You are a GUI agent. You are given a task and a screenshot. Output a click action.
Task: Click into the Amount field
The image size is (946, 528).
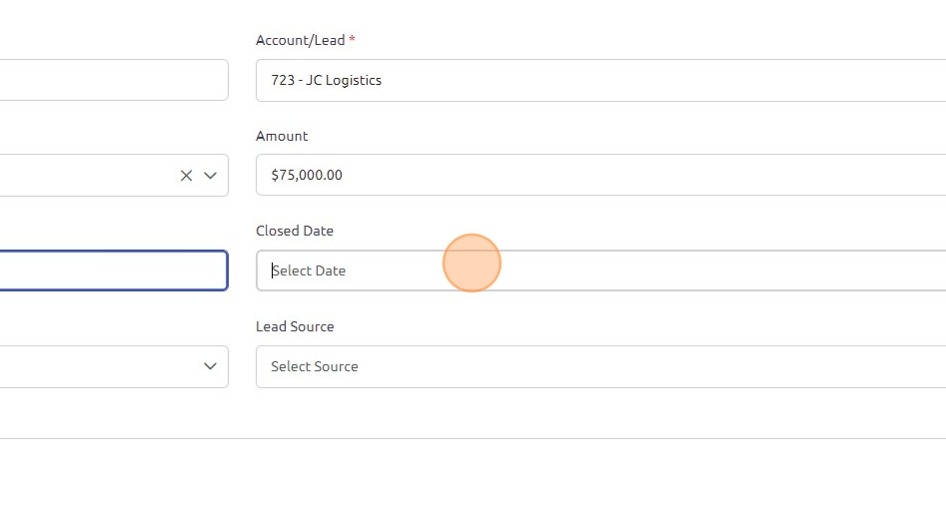(600, 175)
